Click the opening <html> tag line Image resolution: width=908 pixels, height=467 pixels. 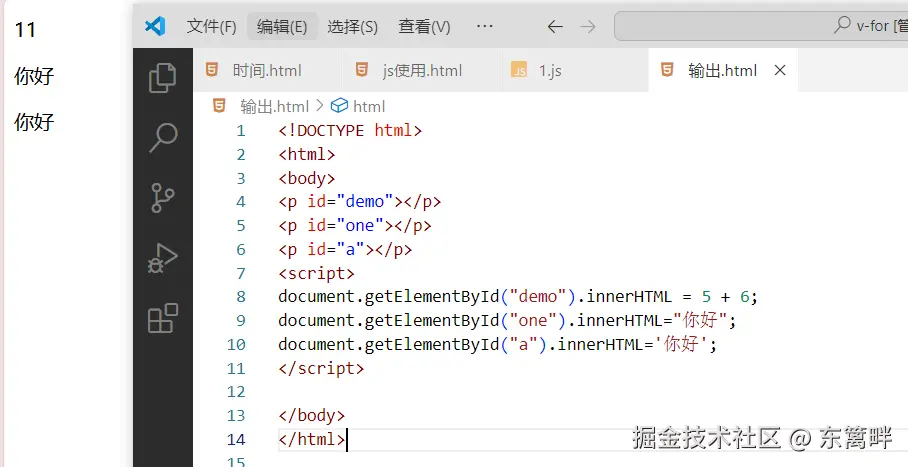[x=306, y=154]
